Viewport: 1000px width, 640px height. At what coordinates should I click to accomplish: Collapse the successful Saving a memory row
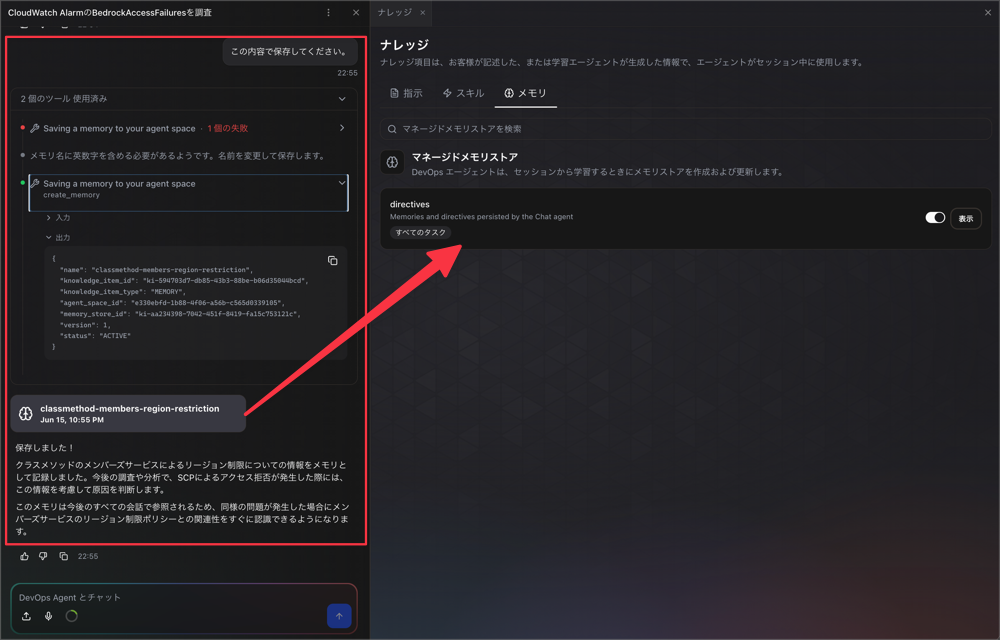pos(342,183)
